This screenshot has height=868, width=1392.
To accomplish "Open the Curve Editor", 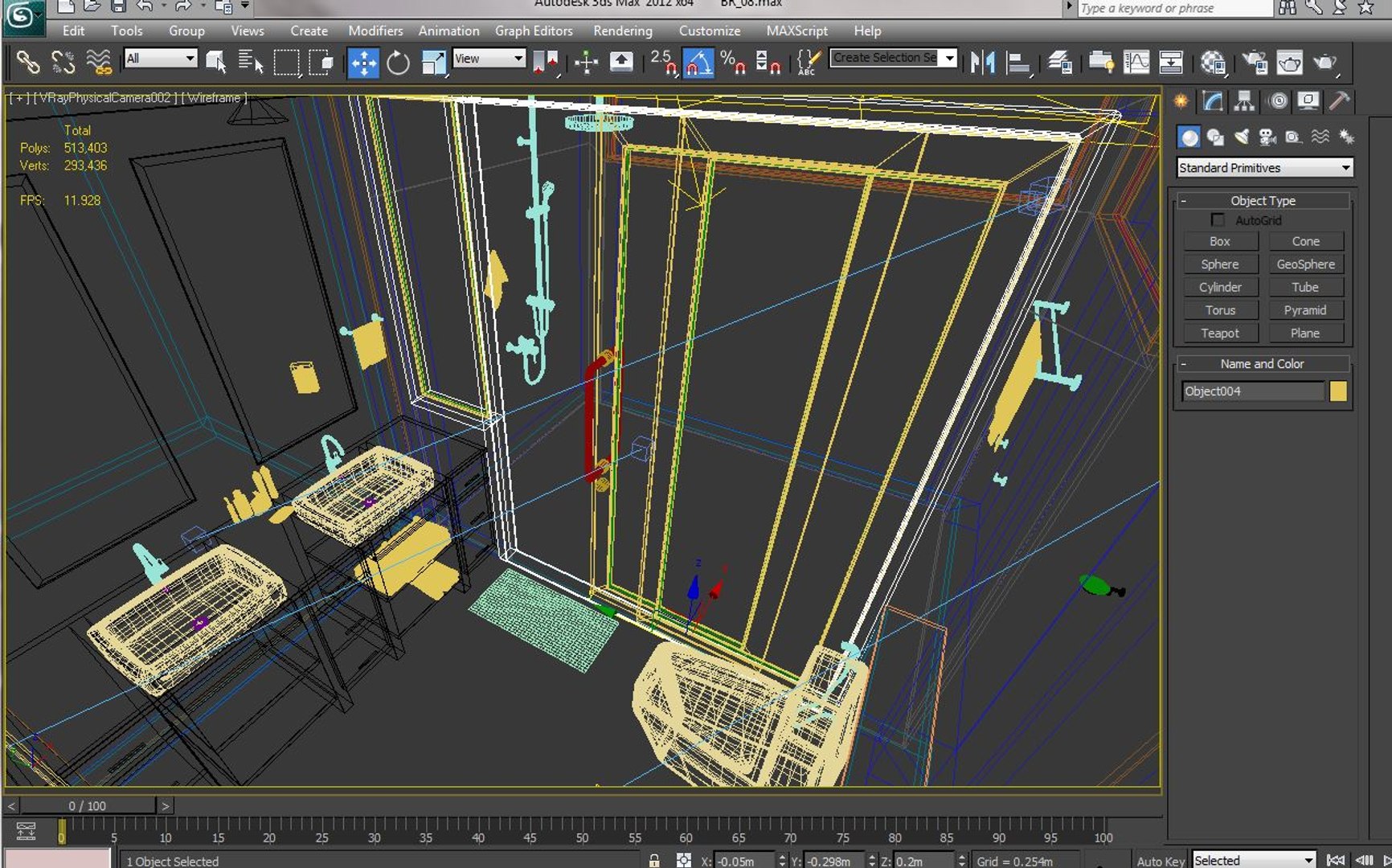I will coord(1136,62).
